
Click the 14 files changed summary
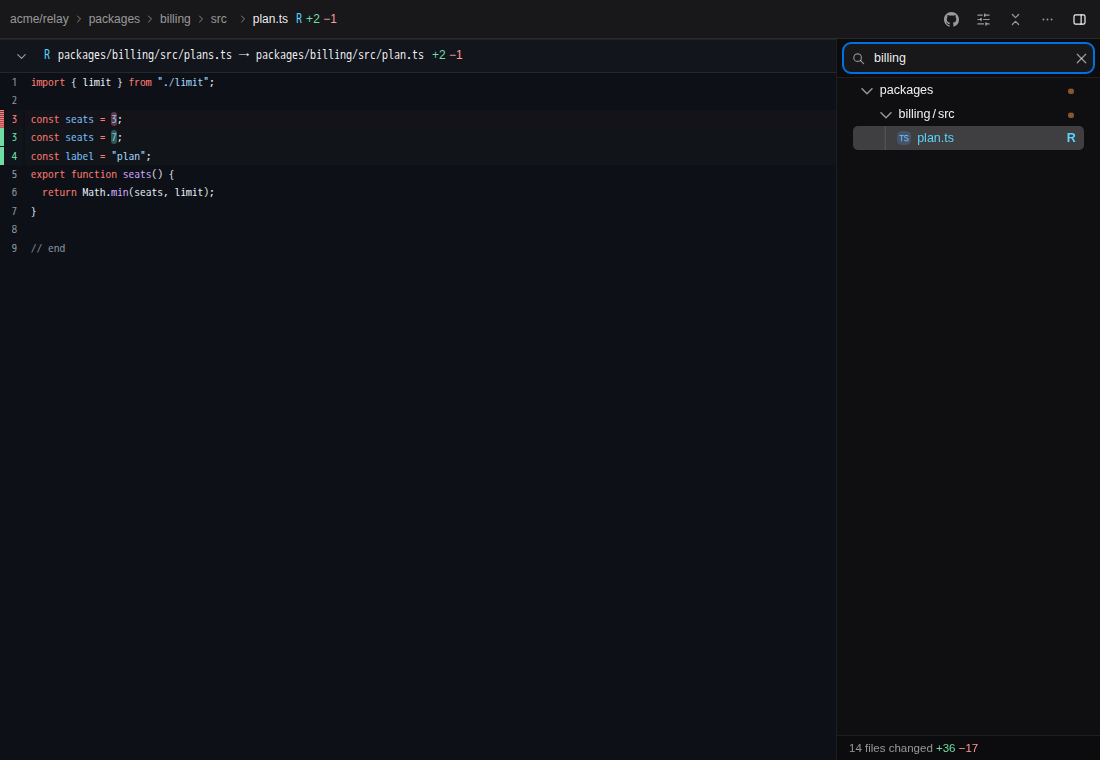(x=891, y=748)
